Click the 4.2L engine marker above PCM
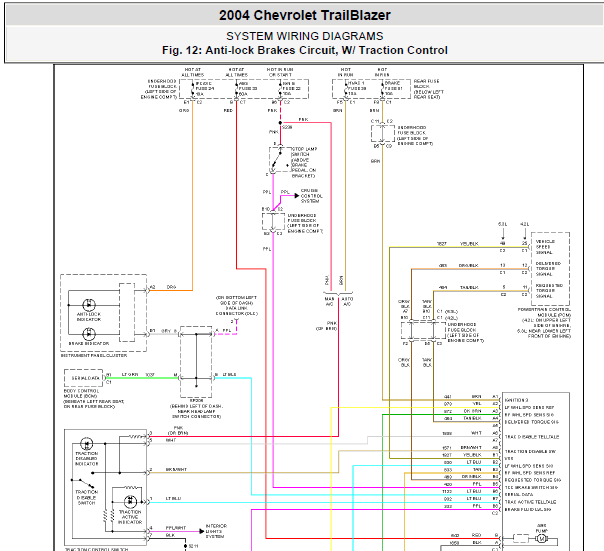This screenshot has height=551, width=604. (525, 224)
